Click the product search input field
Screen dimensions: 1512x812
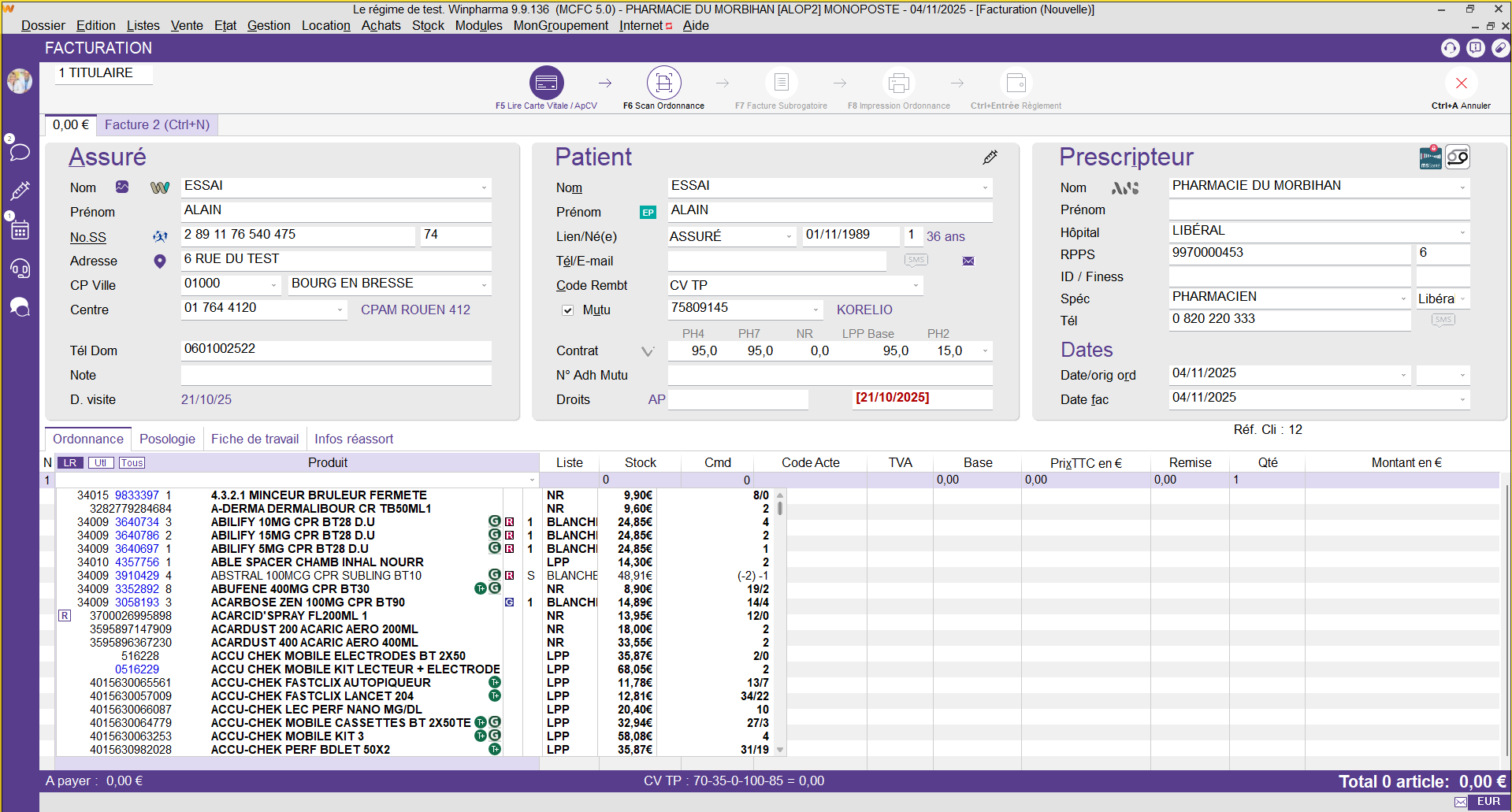[296, 480]
